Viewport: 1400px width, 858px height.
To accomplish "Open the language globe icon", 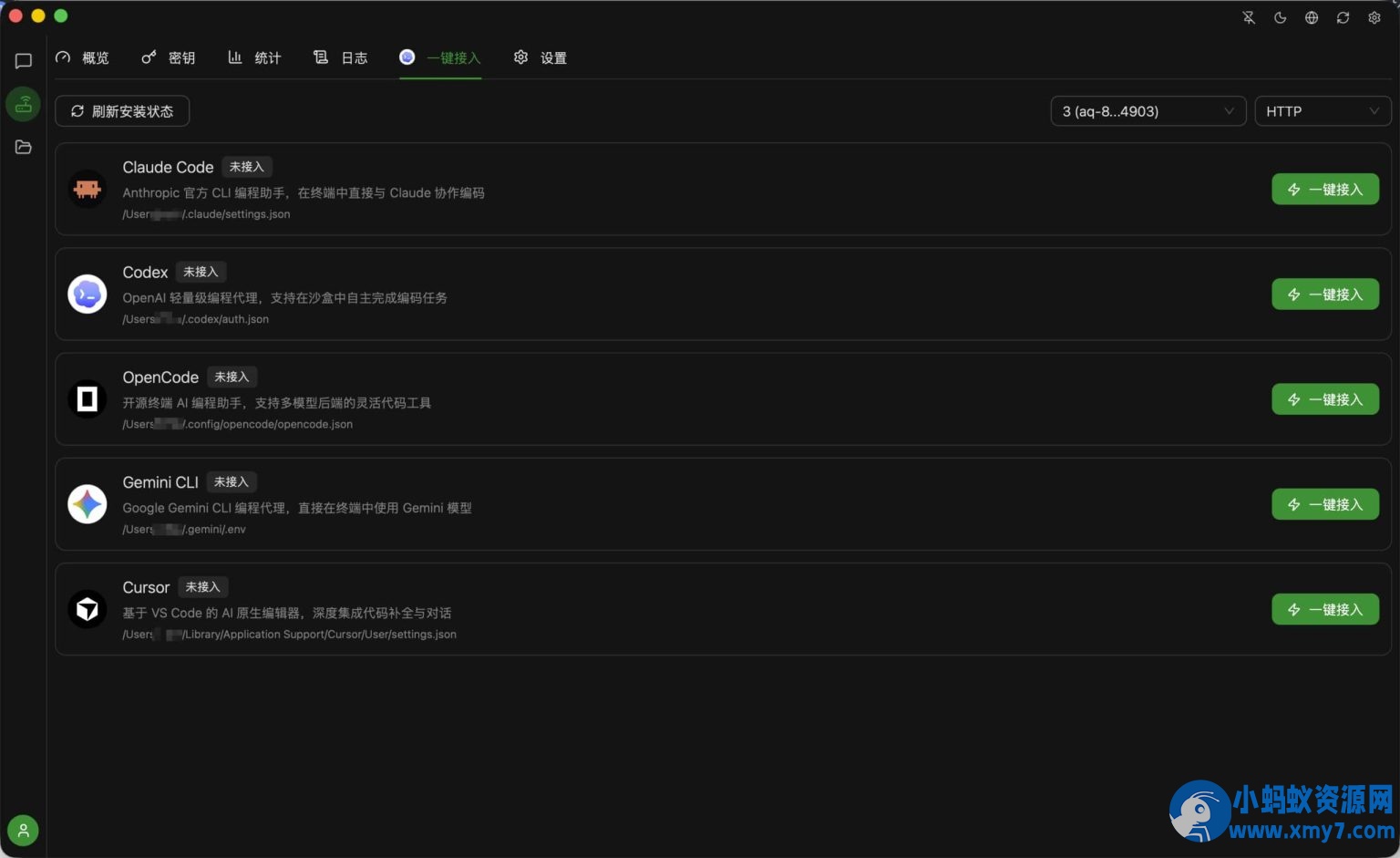I will pyautogui.click(x=1312, y=17).
